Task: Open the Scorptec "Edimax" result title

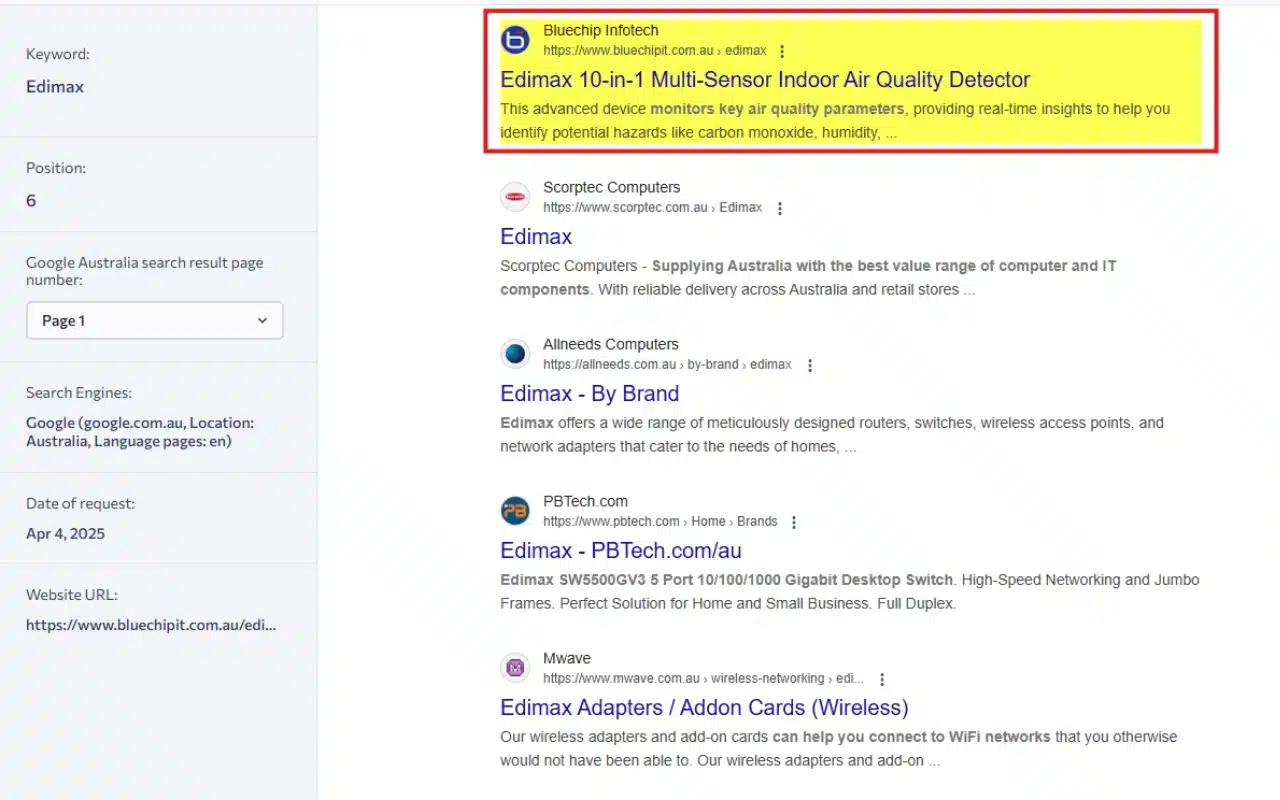Action: coord(536,237)
